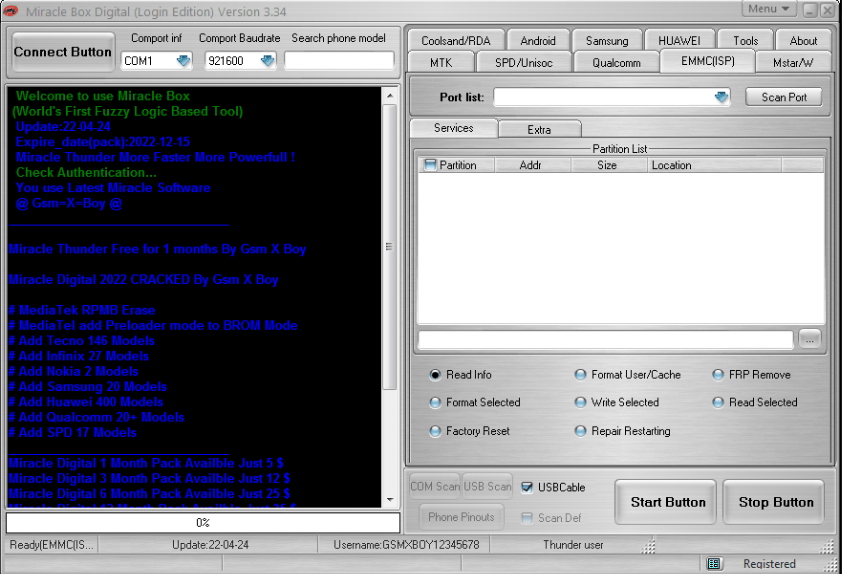Click the Update:22-04-24 status bar entry

(210, 545)
